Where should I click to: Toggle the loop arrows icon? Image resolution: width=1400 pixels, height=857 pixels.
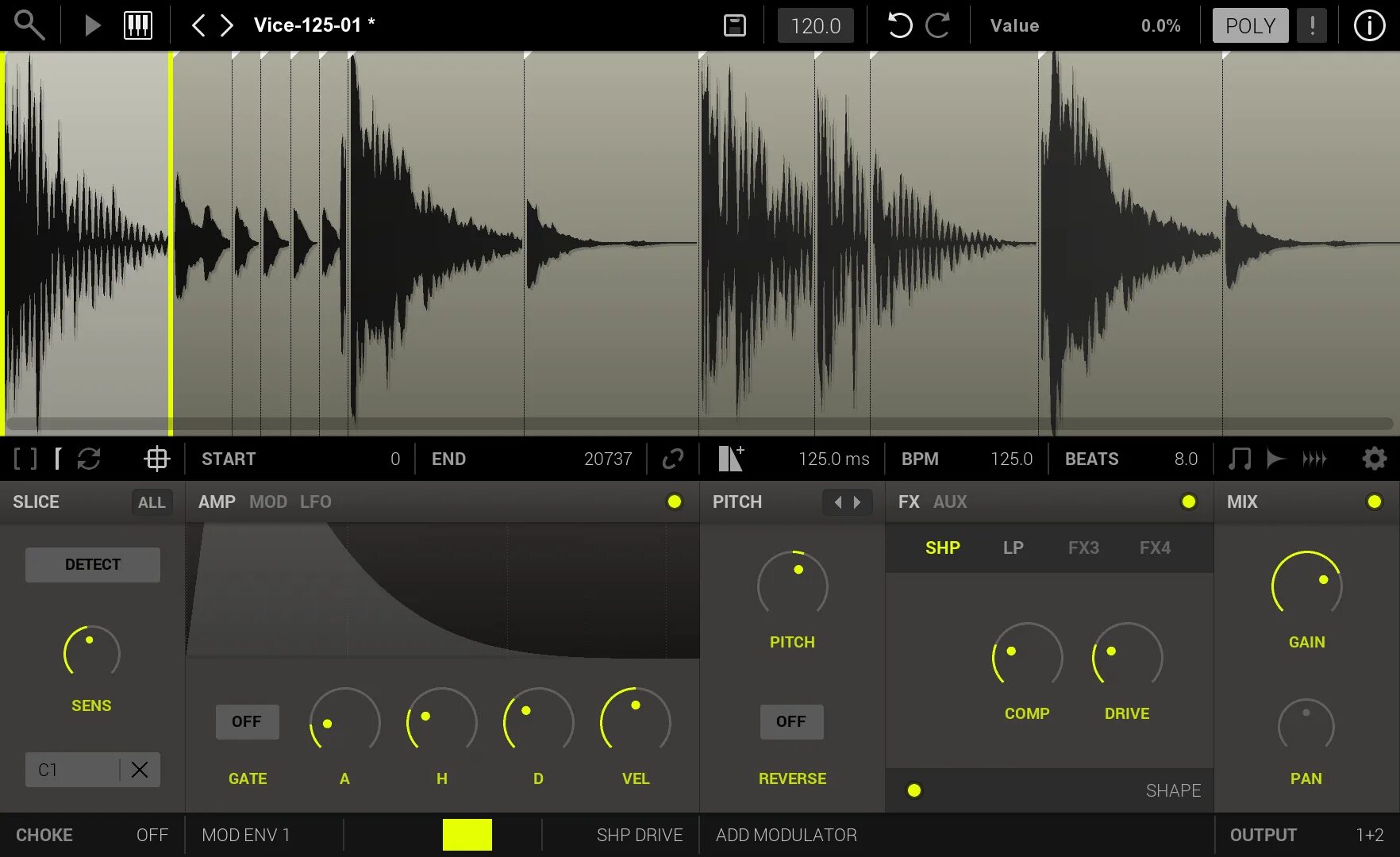pyautogui.click(x=89, y=459)
